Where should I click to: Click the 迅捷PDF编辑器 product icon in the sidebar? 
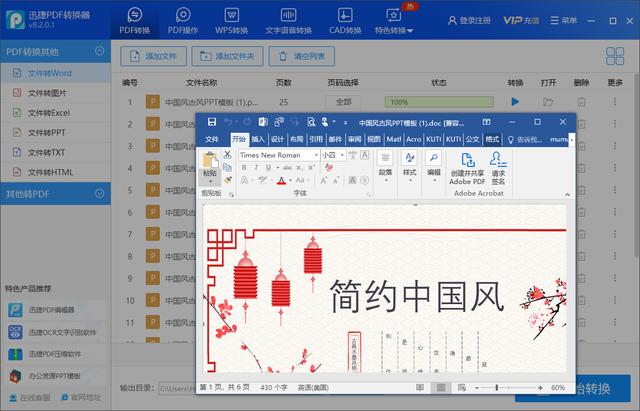pyautogui.click(x=16, y=310)
